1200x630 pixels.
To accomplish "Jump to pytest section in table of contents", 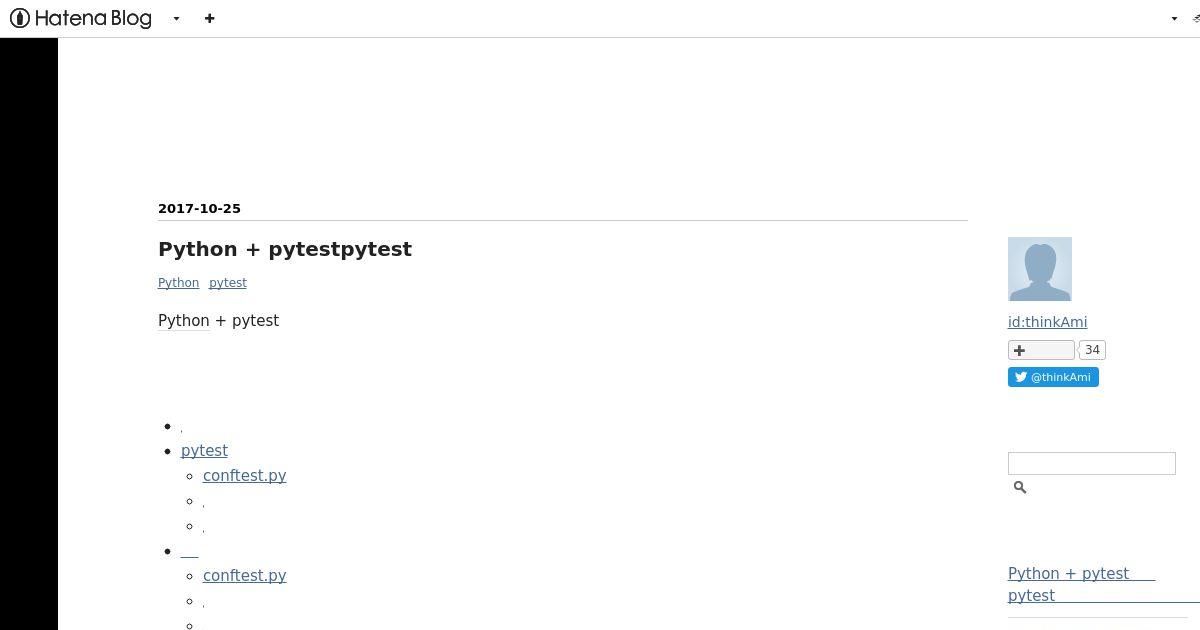I will click(x=204, y=451).
